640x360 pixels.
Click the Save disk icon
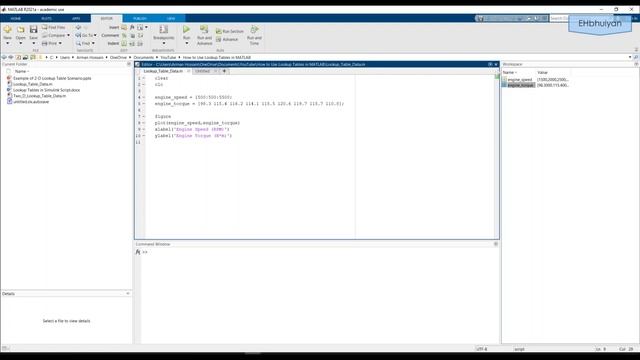[33, 29]
